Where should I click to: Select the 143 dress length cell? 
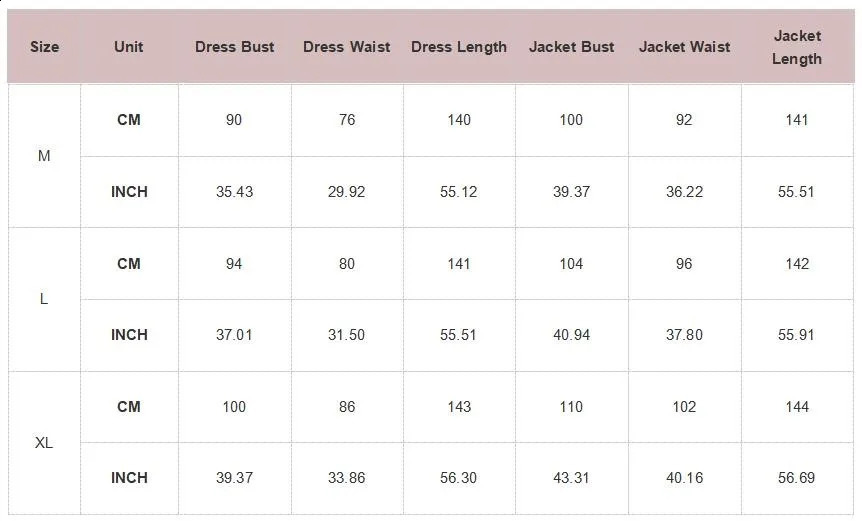click(459, 407)
